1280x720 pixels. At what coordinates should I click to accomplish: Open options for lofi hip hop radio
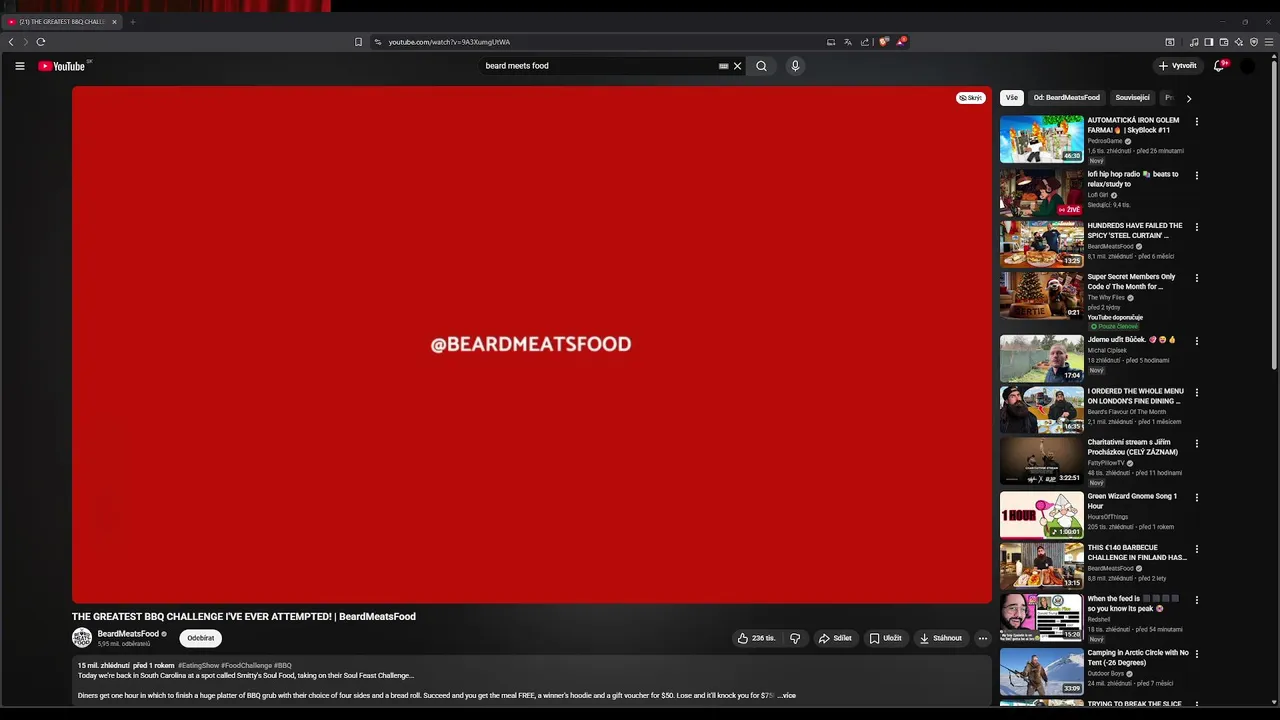coord(1197,176)
